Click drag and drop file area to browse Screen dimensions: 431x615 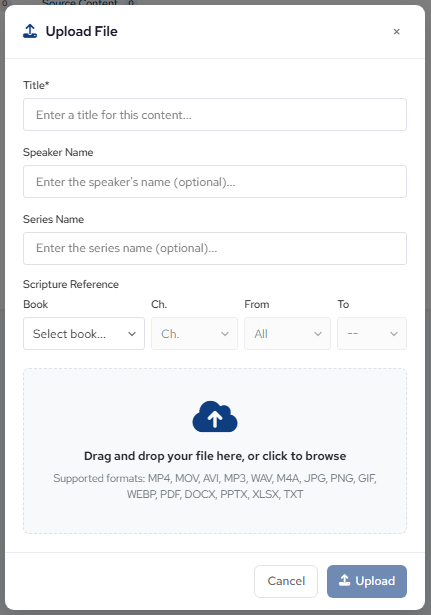point(215,451)
